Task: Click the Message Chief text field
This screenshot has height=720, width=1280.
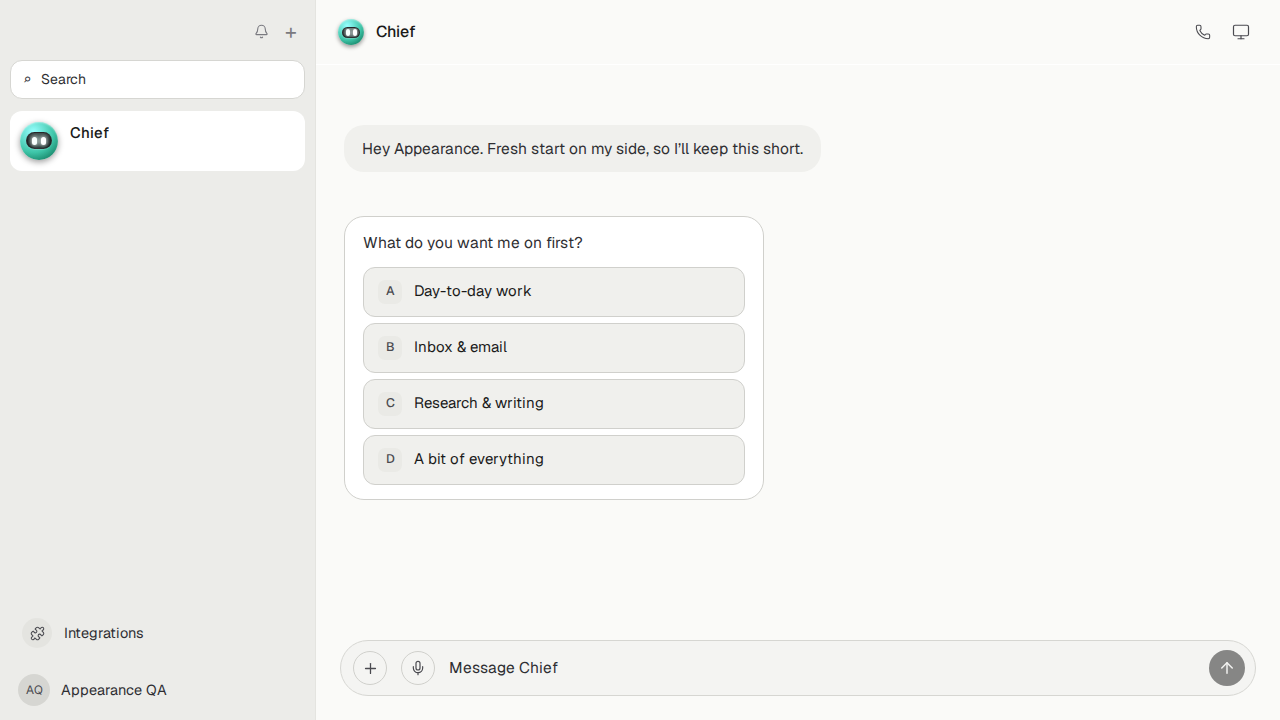Action: click(822, 668)
